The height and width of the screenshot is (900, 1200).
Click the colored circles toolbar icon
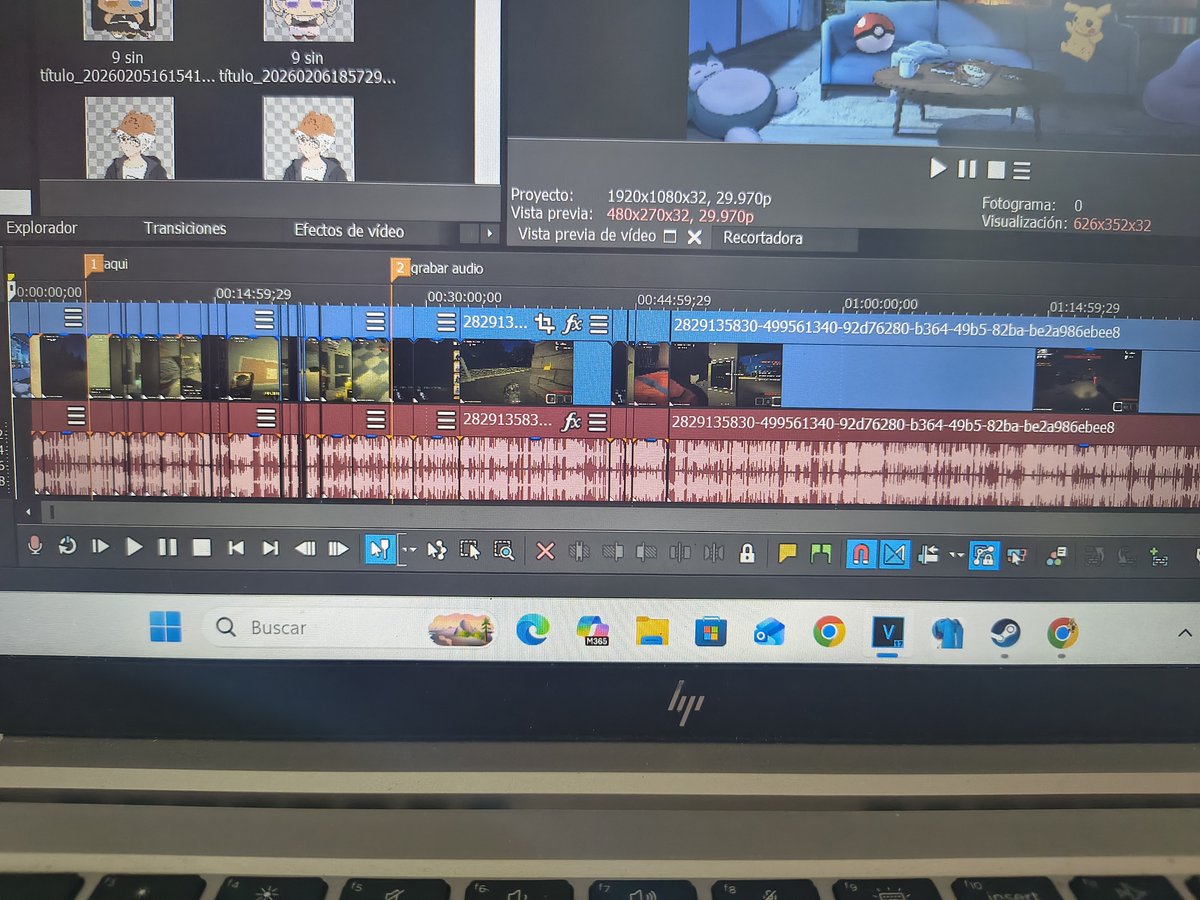[x=1056, y=556]
